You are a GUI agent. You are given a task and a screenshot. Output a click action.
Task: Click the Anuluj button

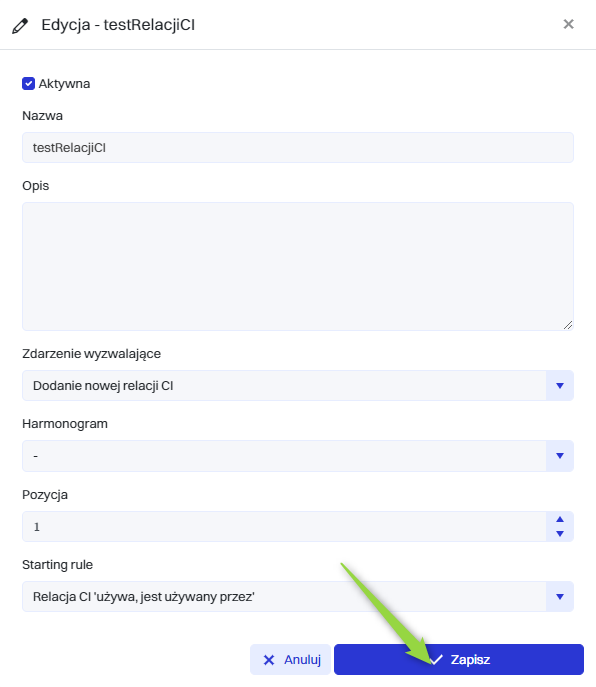pos(290,659)
